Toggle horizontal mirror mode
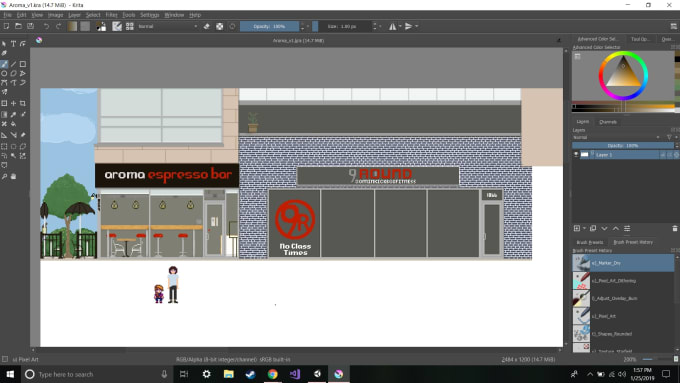The height and width of the screenshot is (383, 680). point(392,26)
